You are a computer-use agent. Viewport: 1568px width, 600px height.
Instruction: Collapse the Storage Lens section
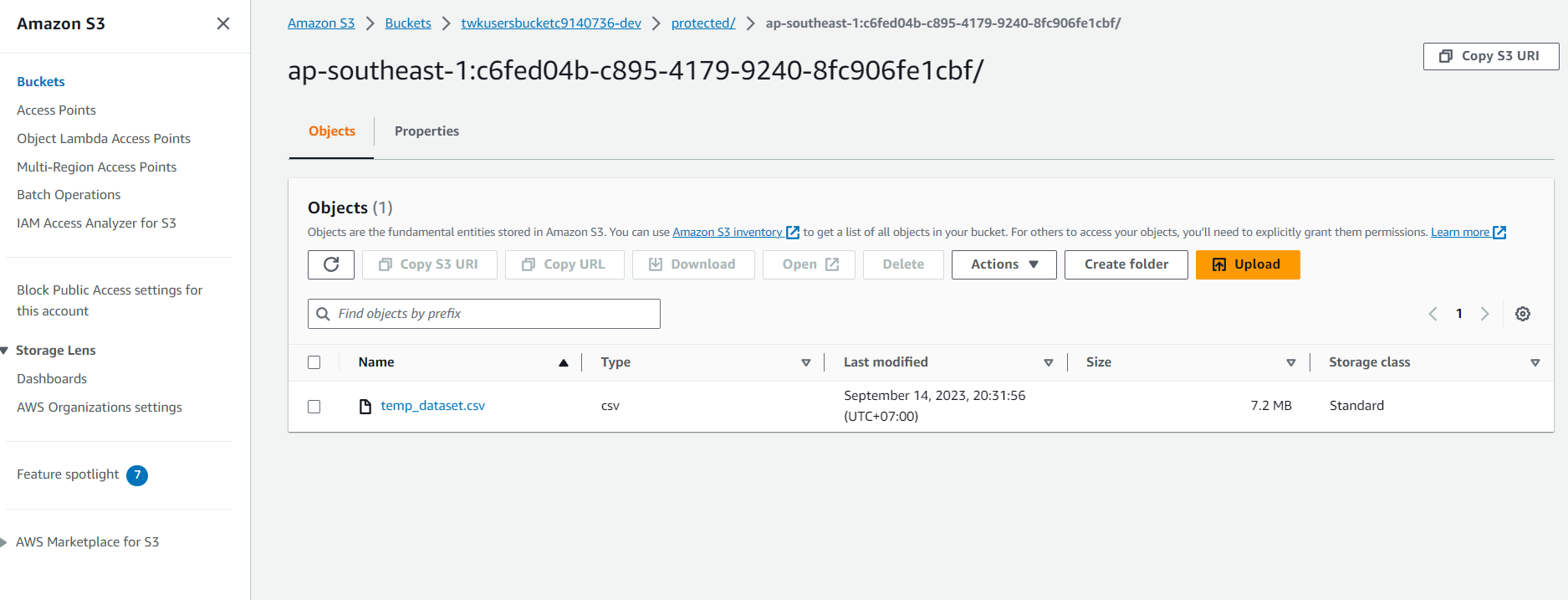(x=5, y=351)
